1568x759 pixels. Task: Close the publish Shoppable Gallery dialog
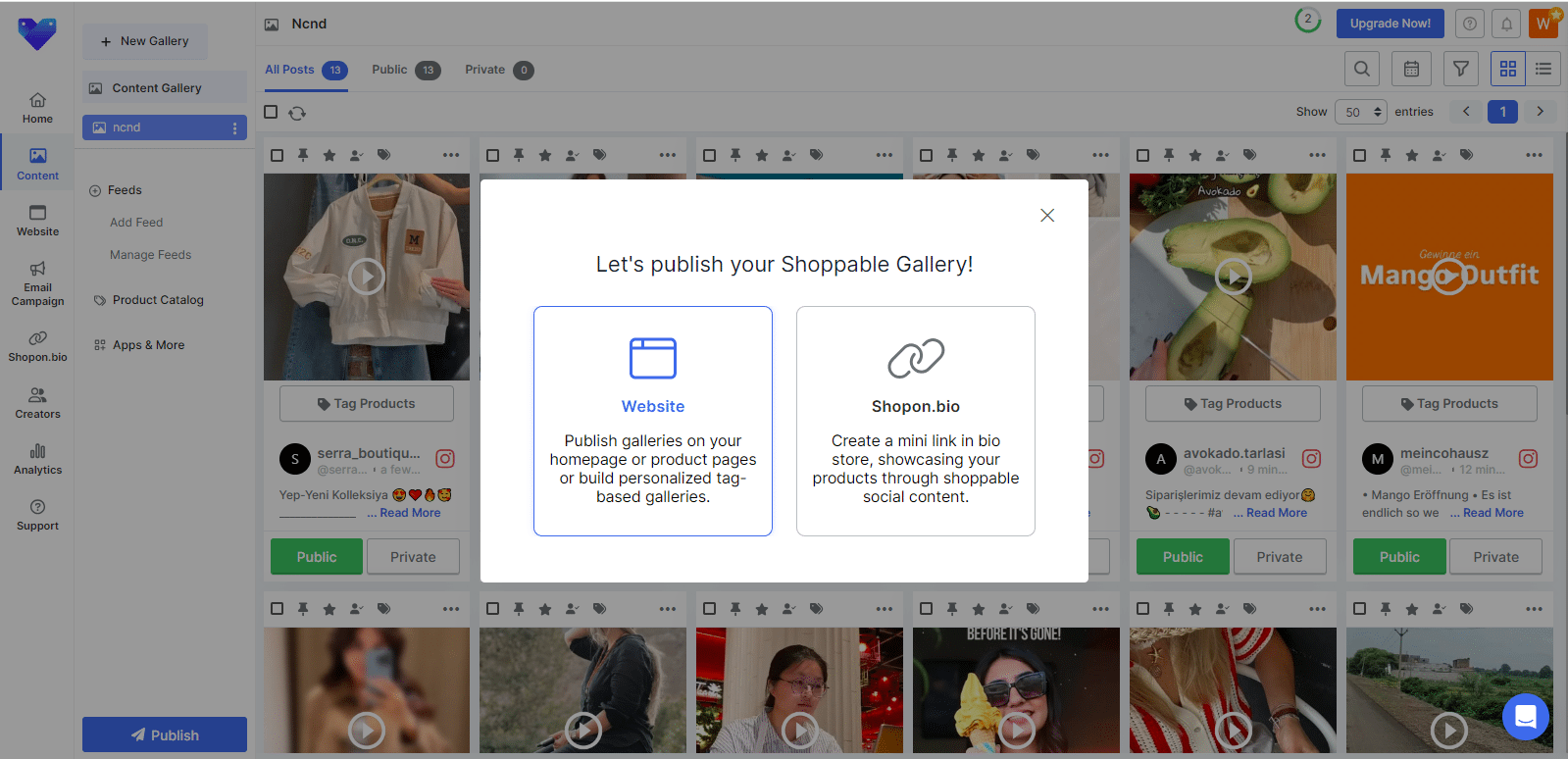click(x=1046, y=216)
